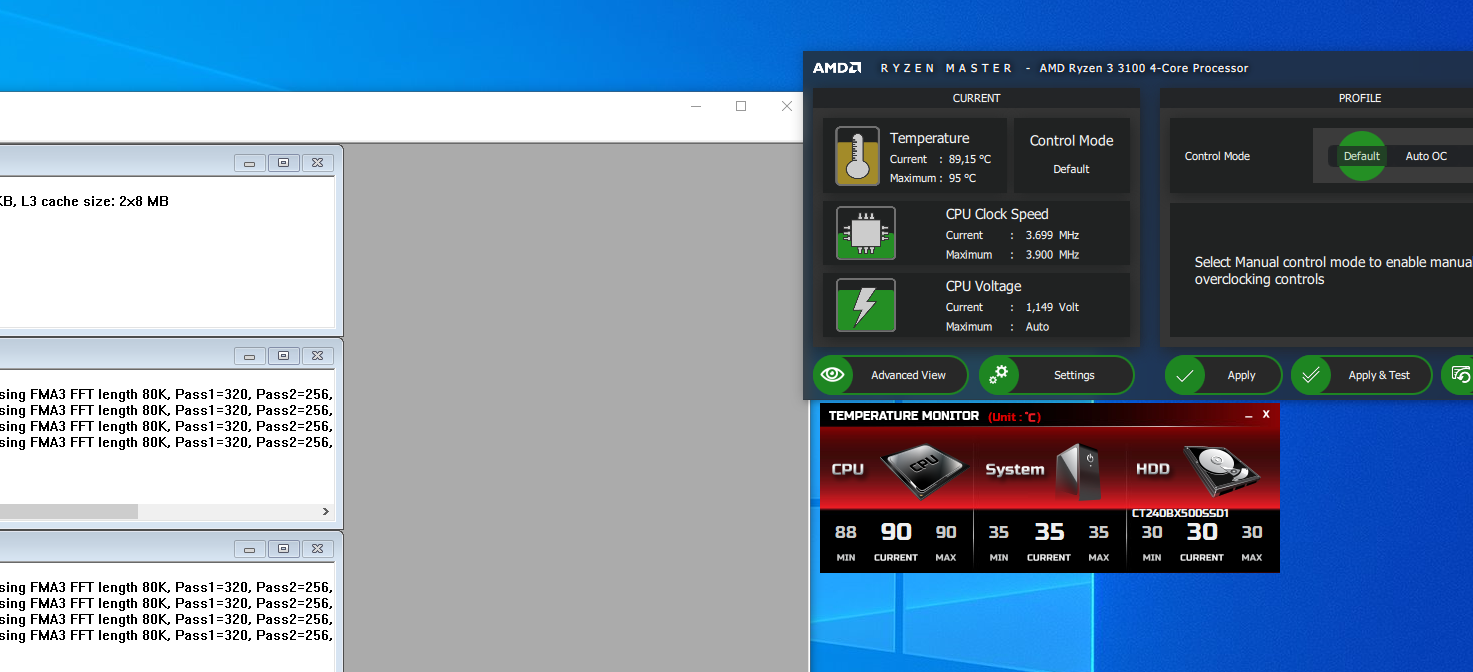Viewport: 1473px width, 672px height.
Task: Click the maximum voltage Auto value
Action: (x=1037, y=327)
